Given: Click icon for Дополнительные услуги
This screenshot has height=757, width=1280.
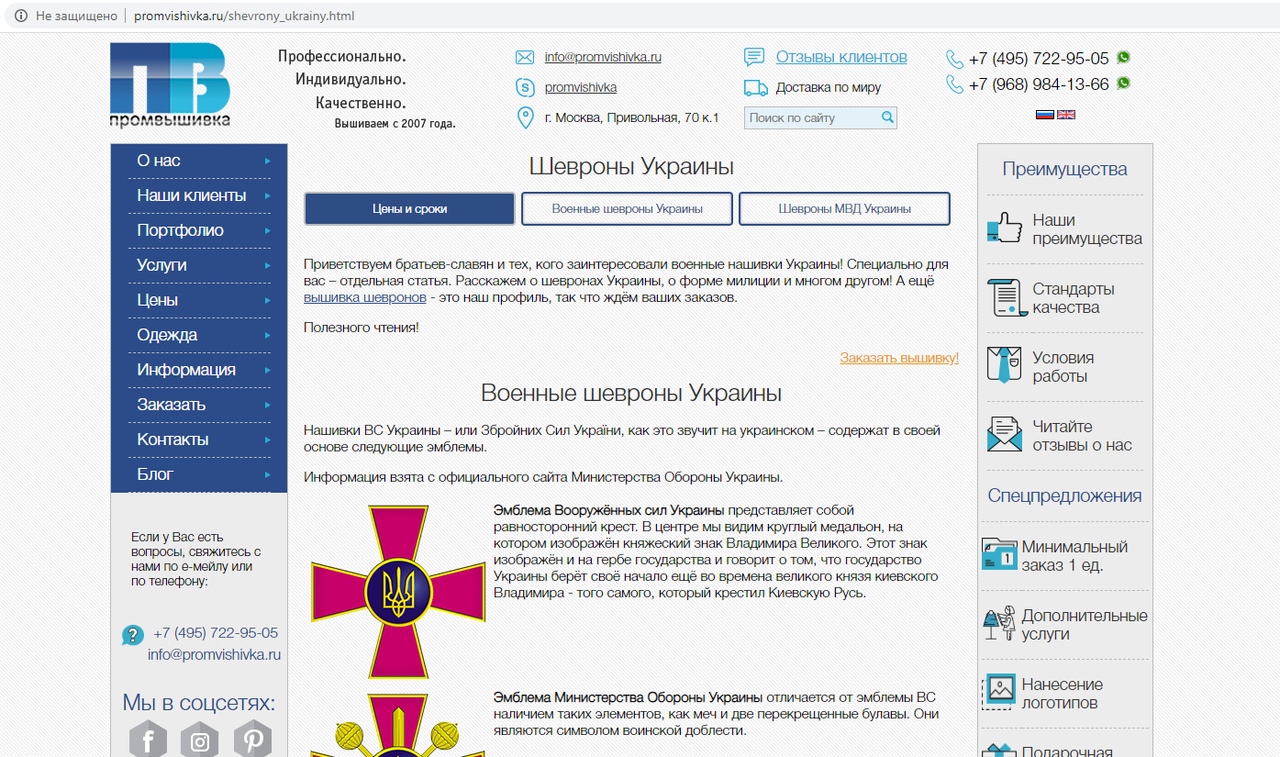Looking at the screenshot, I should [999, 623].
